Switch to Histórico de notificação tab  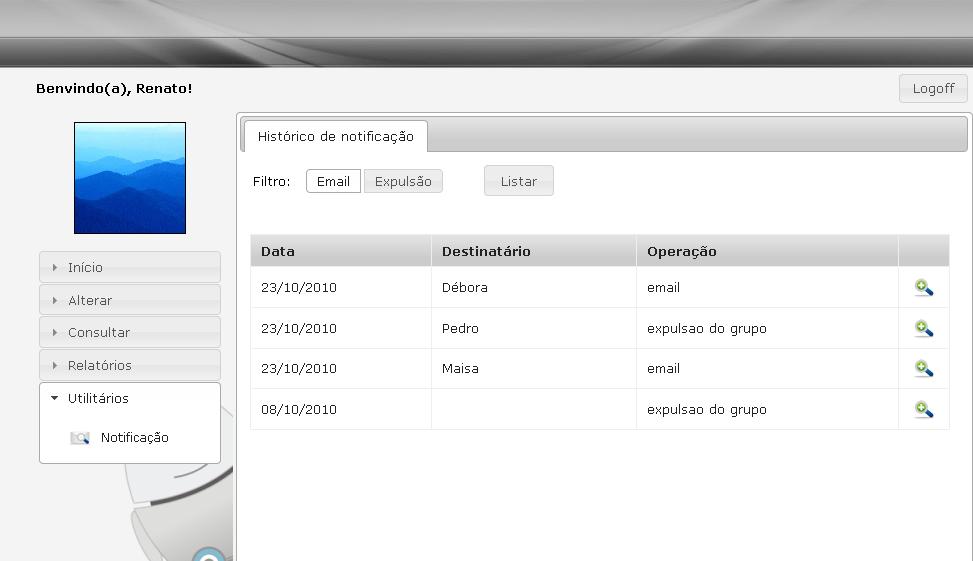point(336,137)
